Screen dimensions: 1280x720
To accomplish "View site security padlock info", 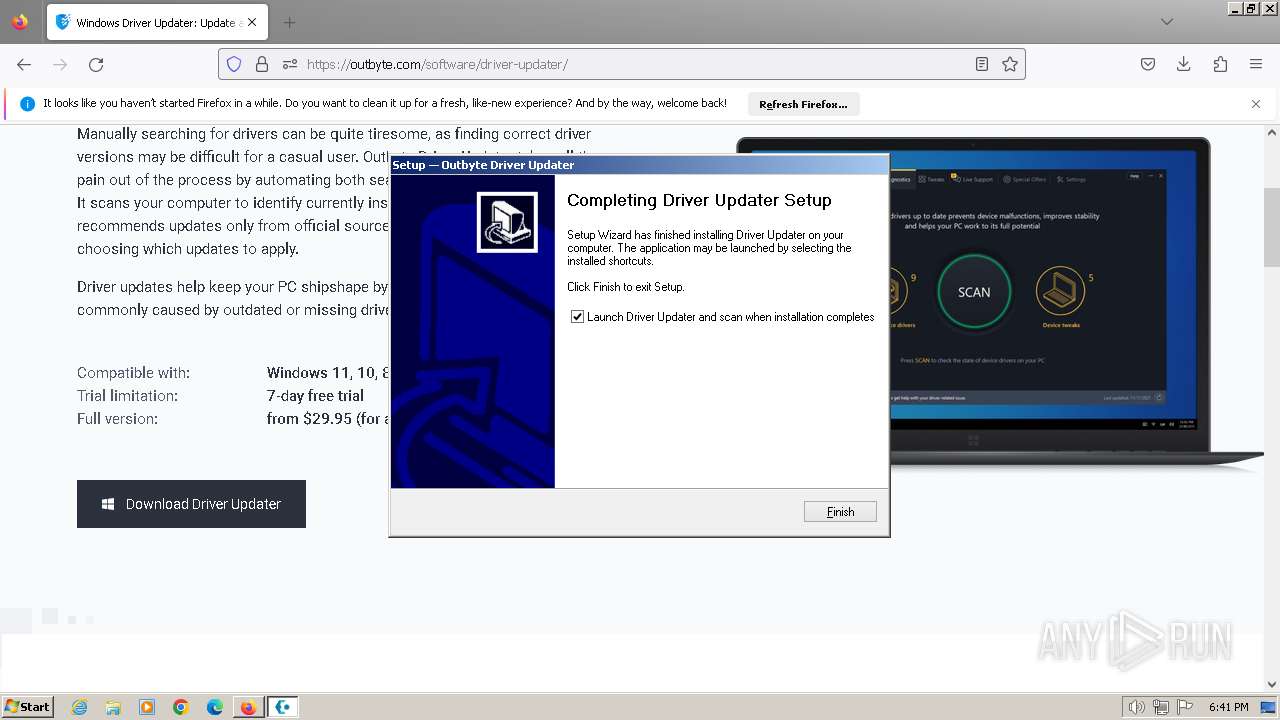I will (262, 64).
